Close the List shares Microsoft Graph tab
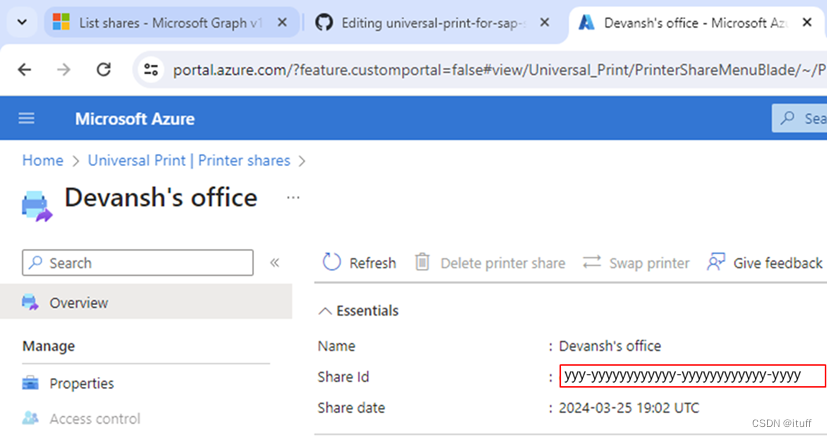 coord(282,23)
